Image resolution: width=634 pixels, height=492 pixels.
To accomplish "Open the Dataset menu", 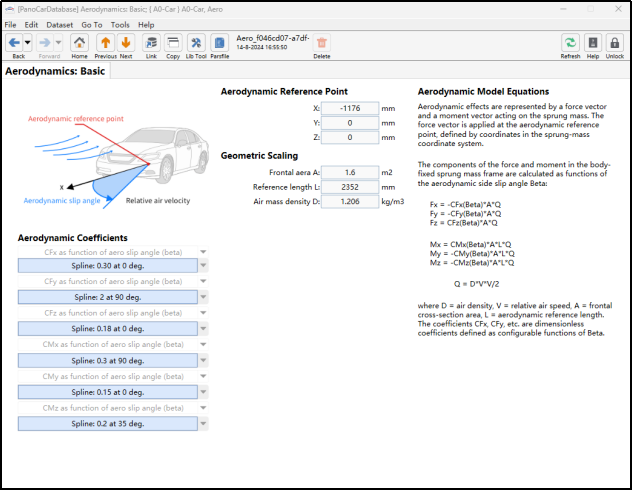I will click(59, 25).
